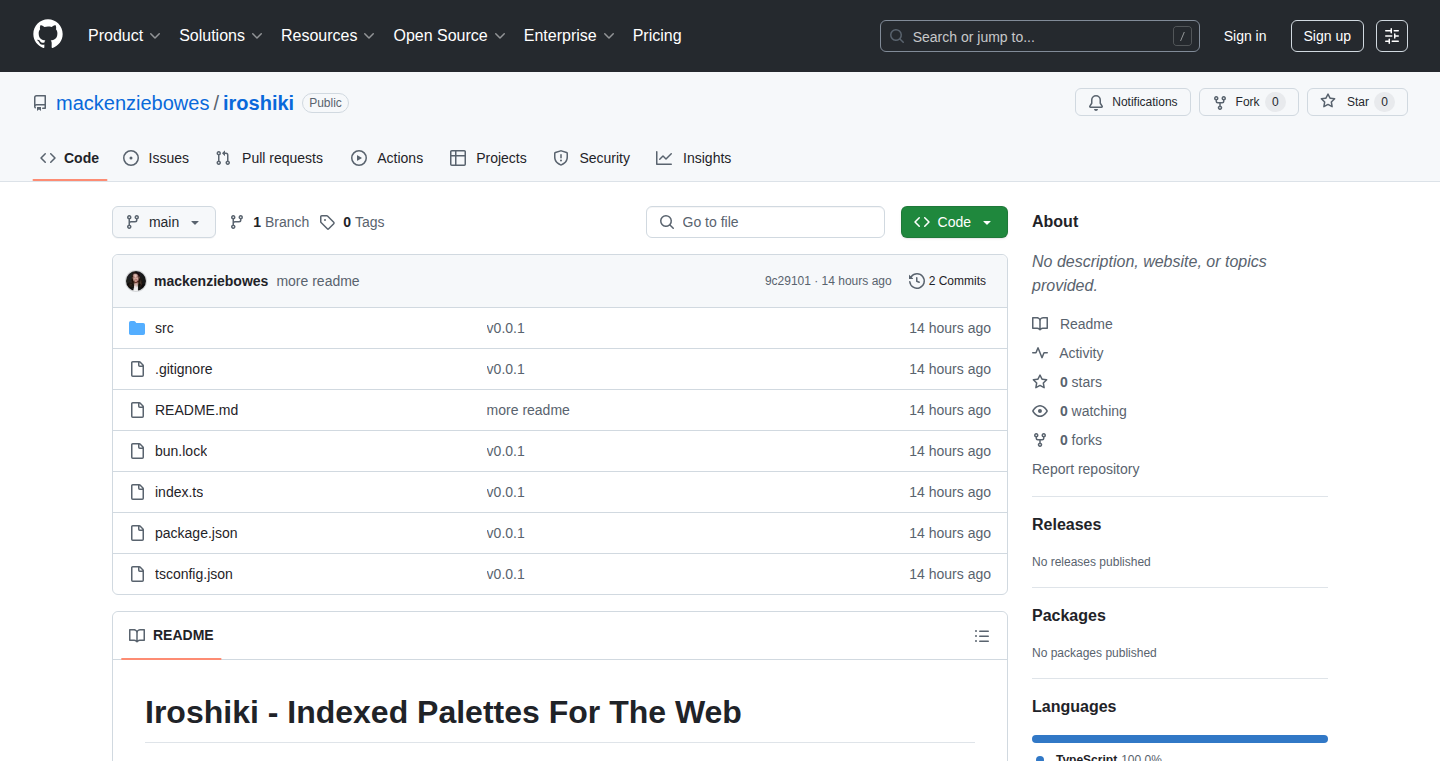The image size is (1440, 761).
Task: Click the search magnifier icon in header
Action: tap(897, 37)
